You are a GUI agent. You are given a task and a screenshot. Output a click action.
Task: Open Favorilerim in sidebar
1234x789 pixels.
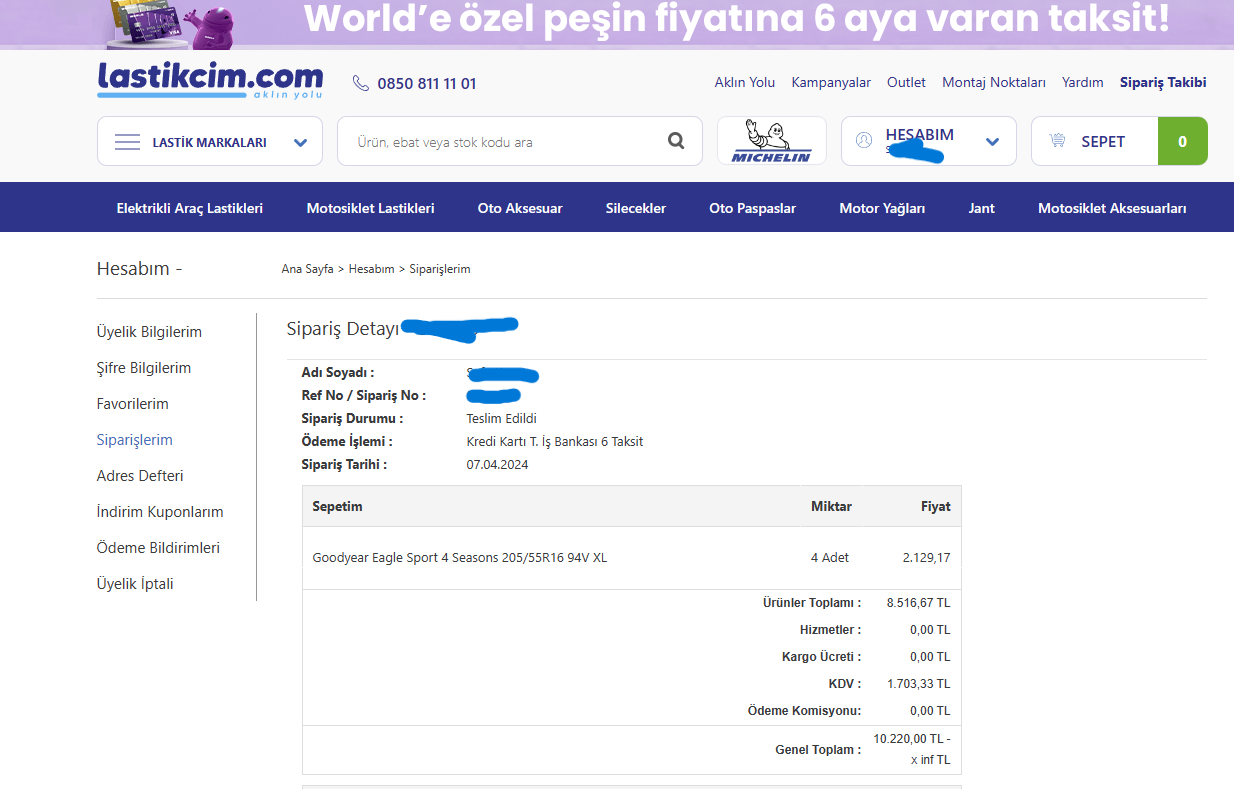pyautogui.click(x=132, y=404)
